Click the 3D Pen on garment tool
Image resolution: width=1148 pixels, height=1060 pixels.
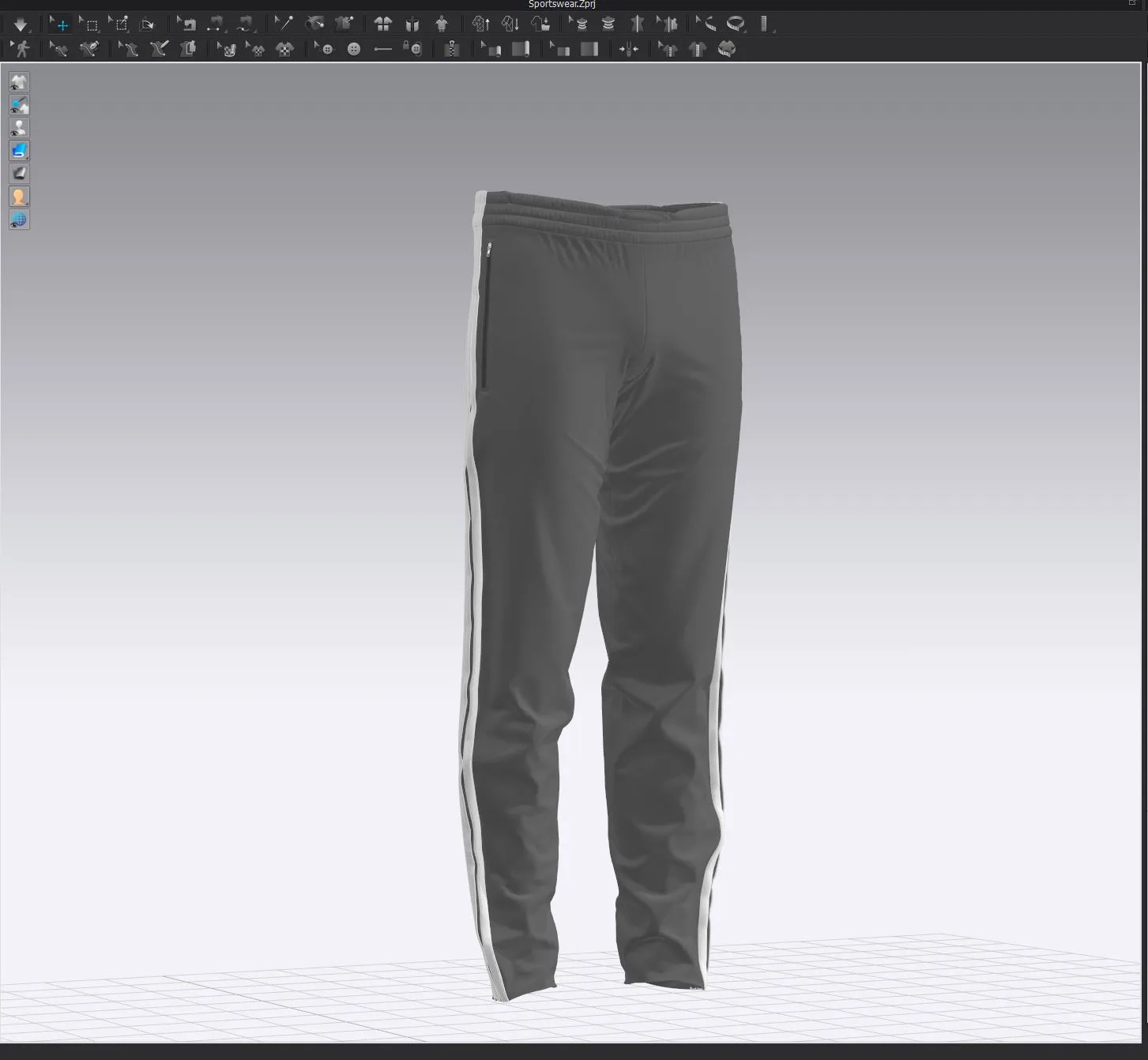[89, 49]
